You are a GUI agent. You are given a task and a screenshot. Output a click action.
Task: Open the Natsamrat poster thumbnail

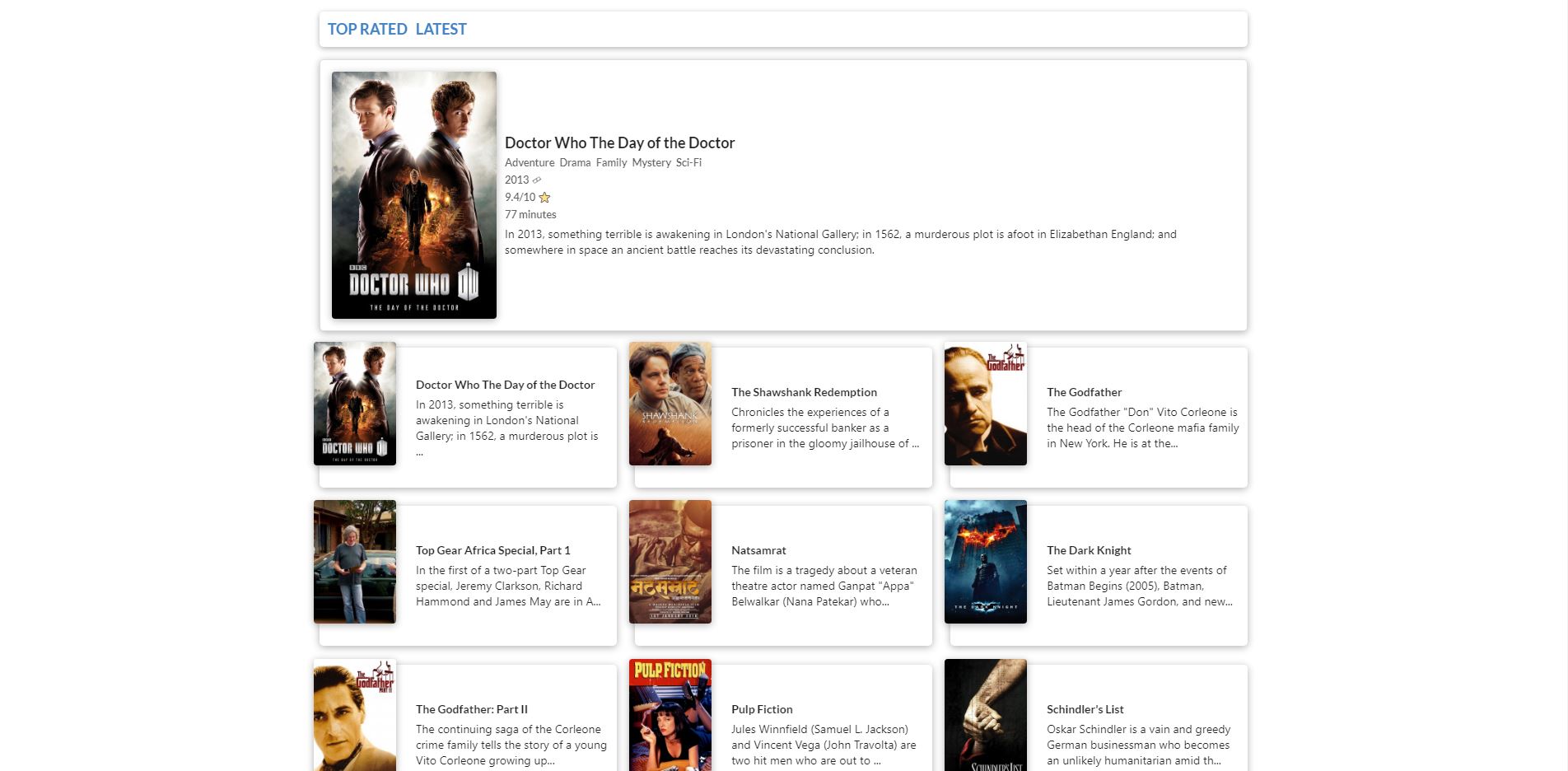click(x=670, y=562)
